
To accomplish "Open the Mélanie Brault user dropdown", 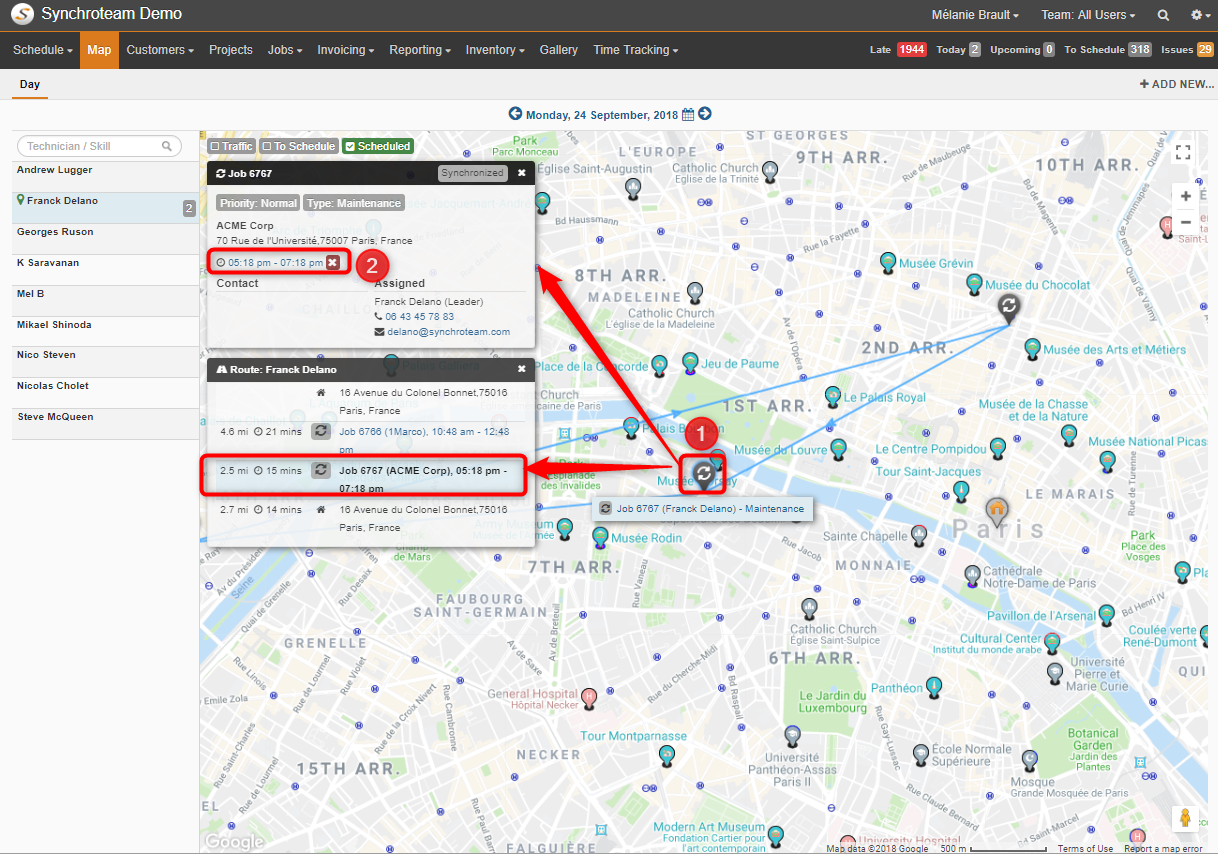I will point(975,15).
